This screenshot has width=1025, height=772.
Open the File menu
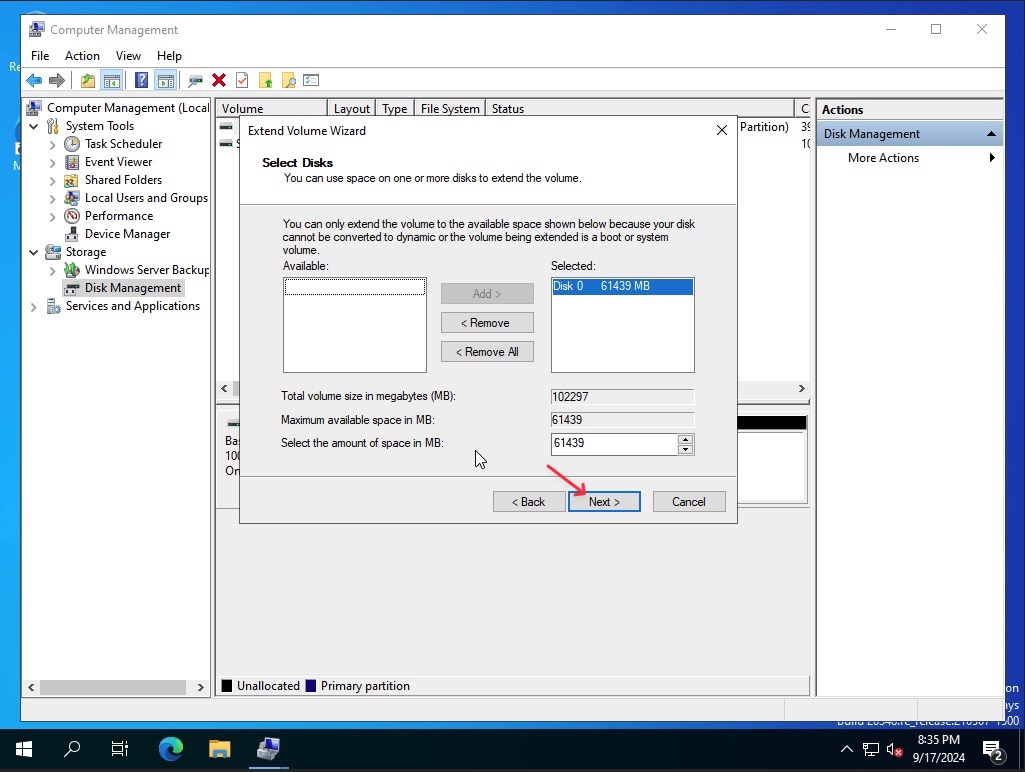[x=40, y=56]
